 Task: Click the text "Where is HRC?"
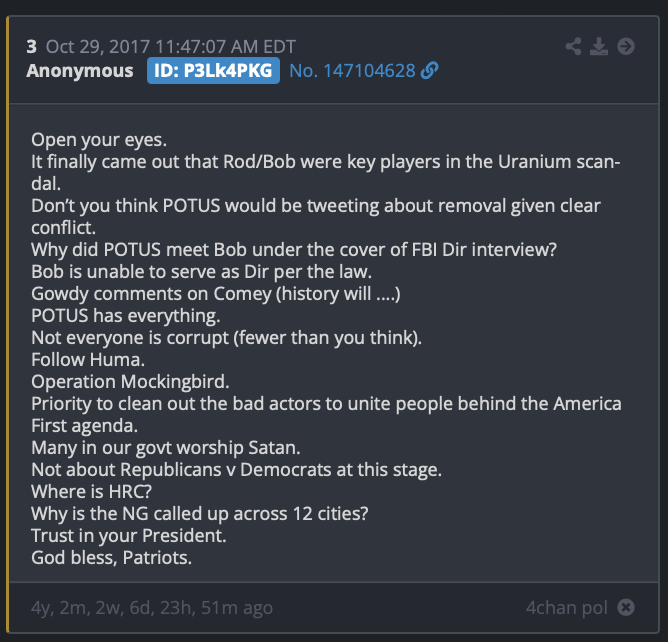(92, 492)
